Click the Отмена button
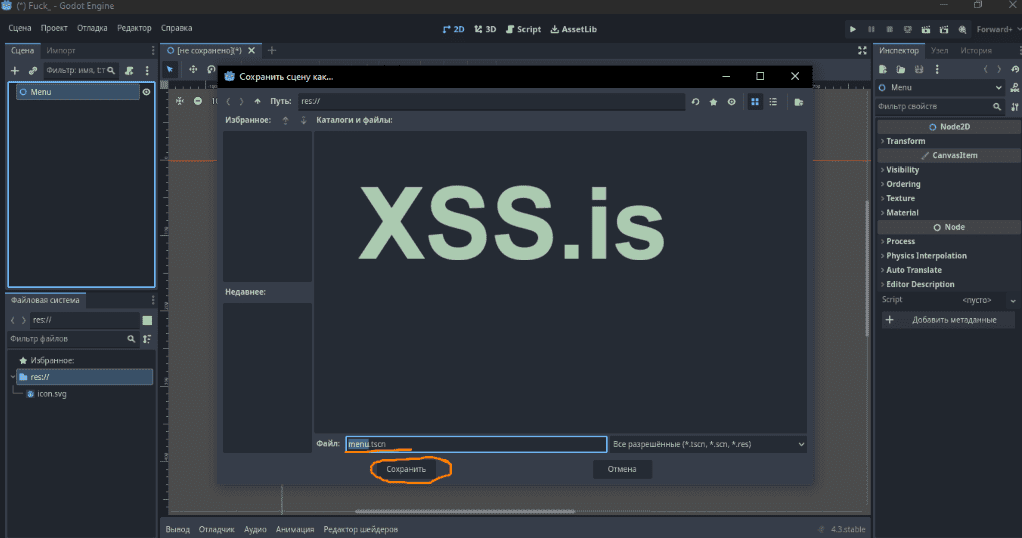The width and height of the screenshot is (1022, 538). [622, 469]
